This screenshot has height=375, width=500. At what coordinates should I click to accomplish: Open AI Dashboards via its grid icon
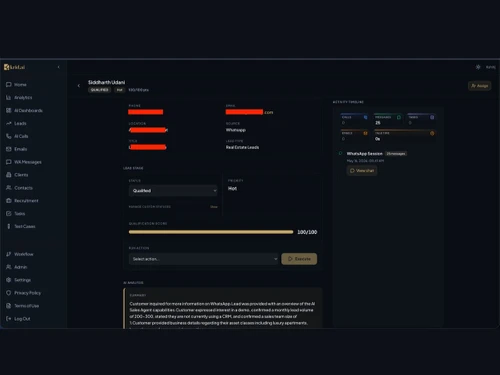[9, 110]
